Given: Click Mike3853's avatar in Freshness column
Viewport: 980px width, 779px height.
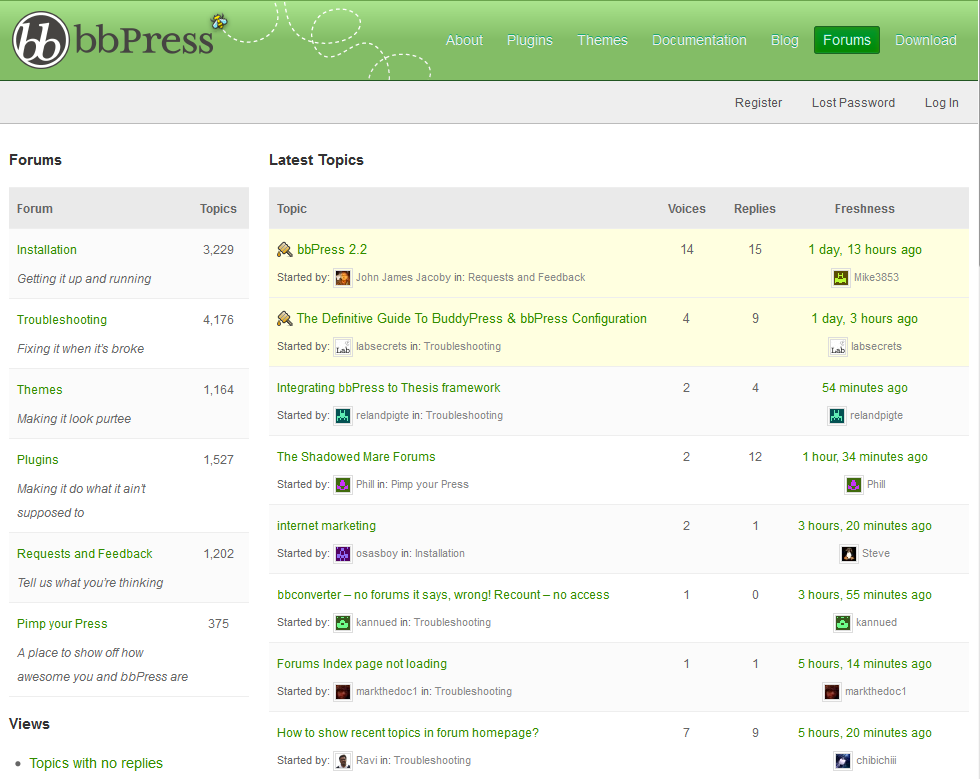Looking at the screenshot, I should [841, 278].
